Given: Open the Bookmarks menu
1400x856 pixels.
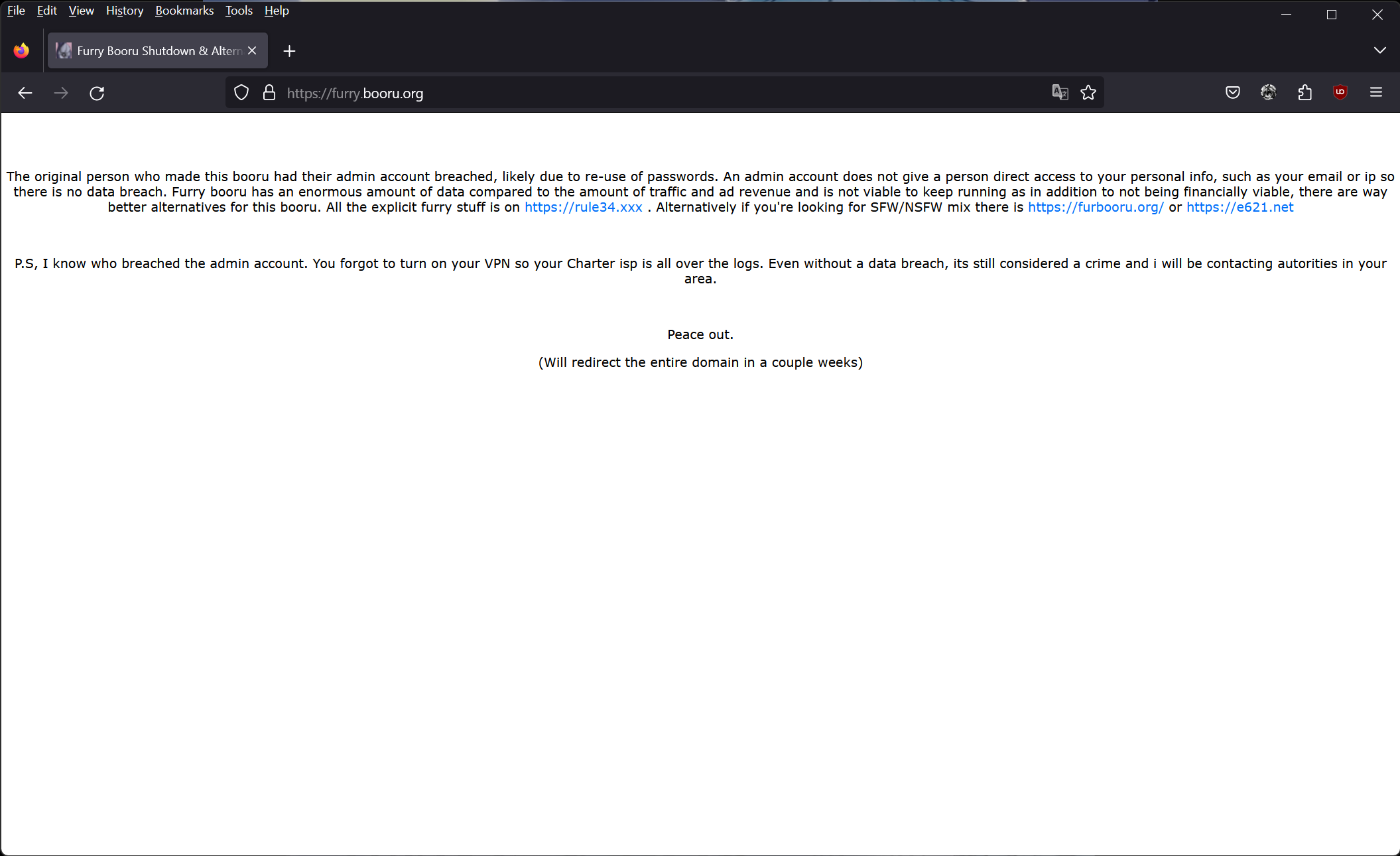Looking at the screenshot, I should [184, 11].
